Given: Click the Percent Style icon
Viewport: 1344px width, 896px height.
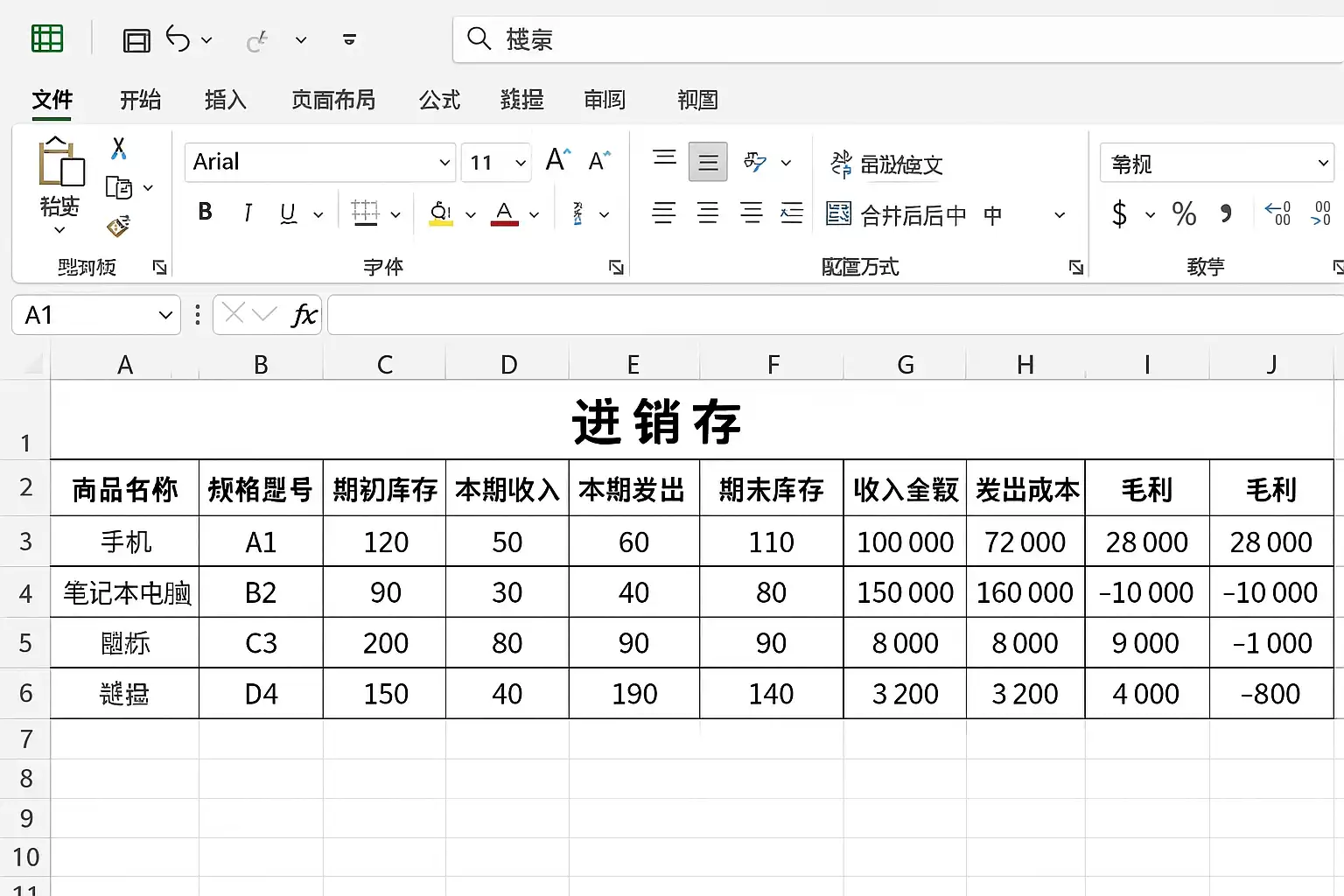Looking at the screenshot, I should (1184, 214).
